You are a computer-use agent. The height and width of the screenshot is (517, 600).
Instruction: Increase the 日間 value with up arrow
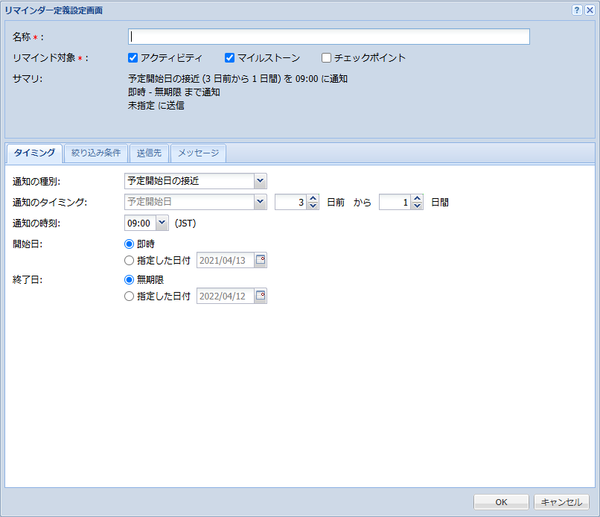point(417,198)
